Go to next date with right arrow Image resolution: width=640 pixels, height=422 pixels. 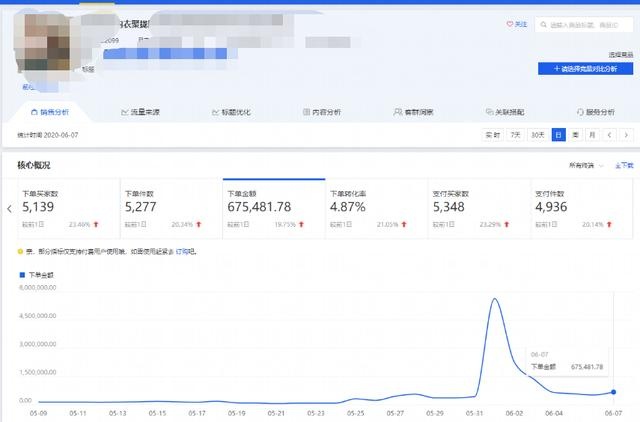click(x=626, y=135)
